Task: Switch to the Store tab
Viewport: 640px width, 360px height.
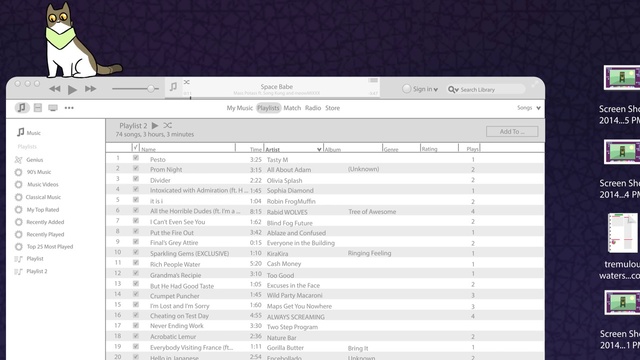Action: pyautogui.click(x=333, y=108)
